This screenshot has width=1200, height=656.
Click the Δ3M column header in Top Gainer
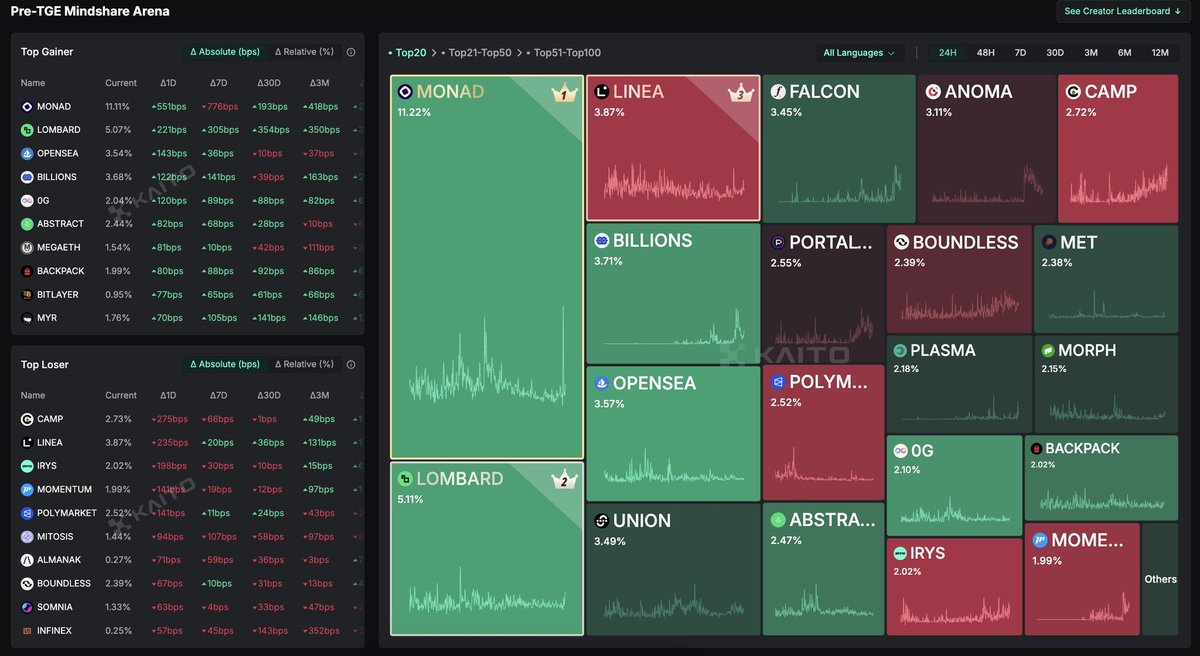(x=319, y=83)
